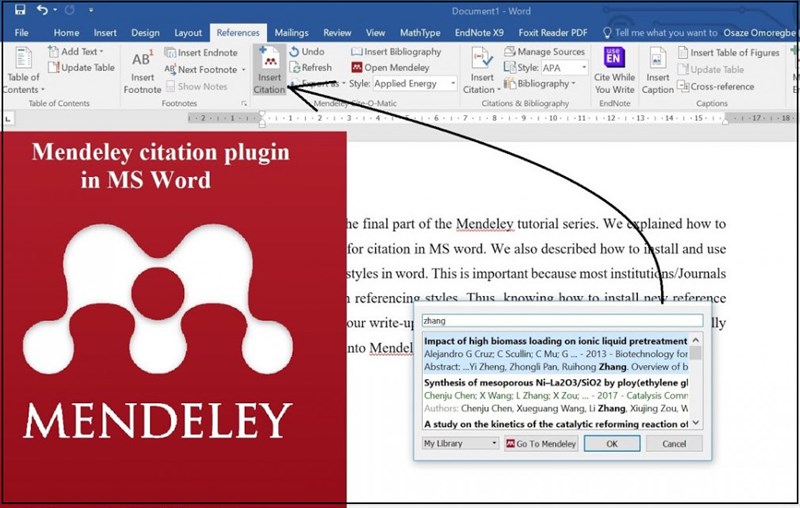Select the References tab
Screen dimensions: 800x508
(238, 33)
